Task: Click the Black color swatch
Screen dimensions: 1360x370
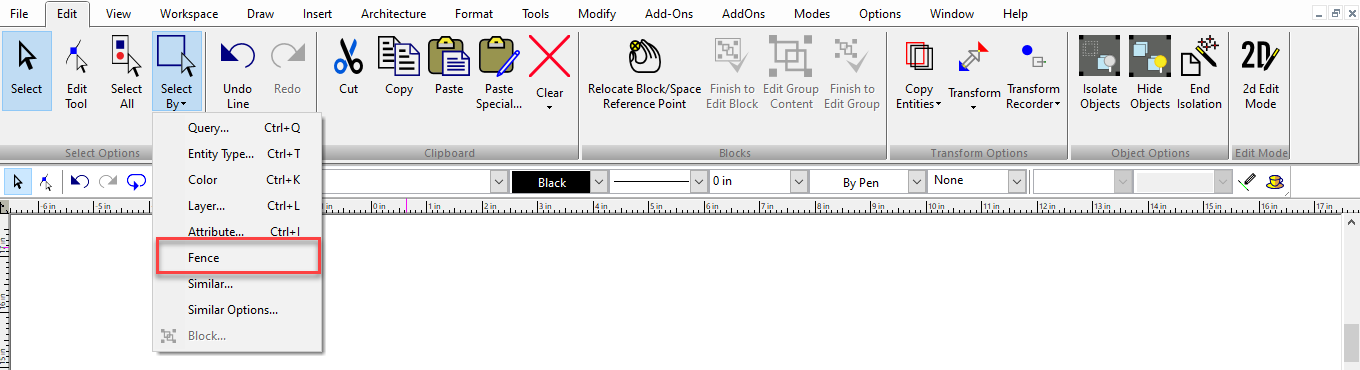Action: [551, 183]
